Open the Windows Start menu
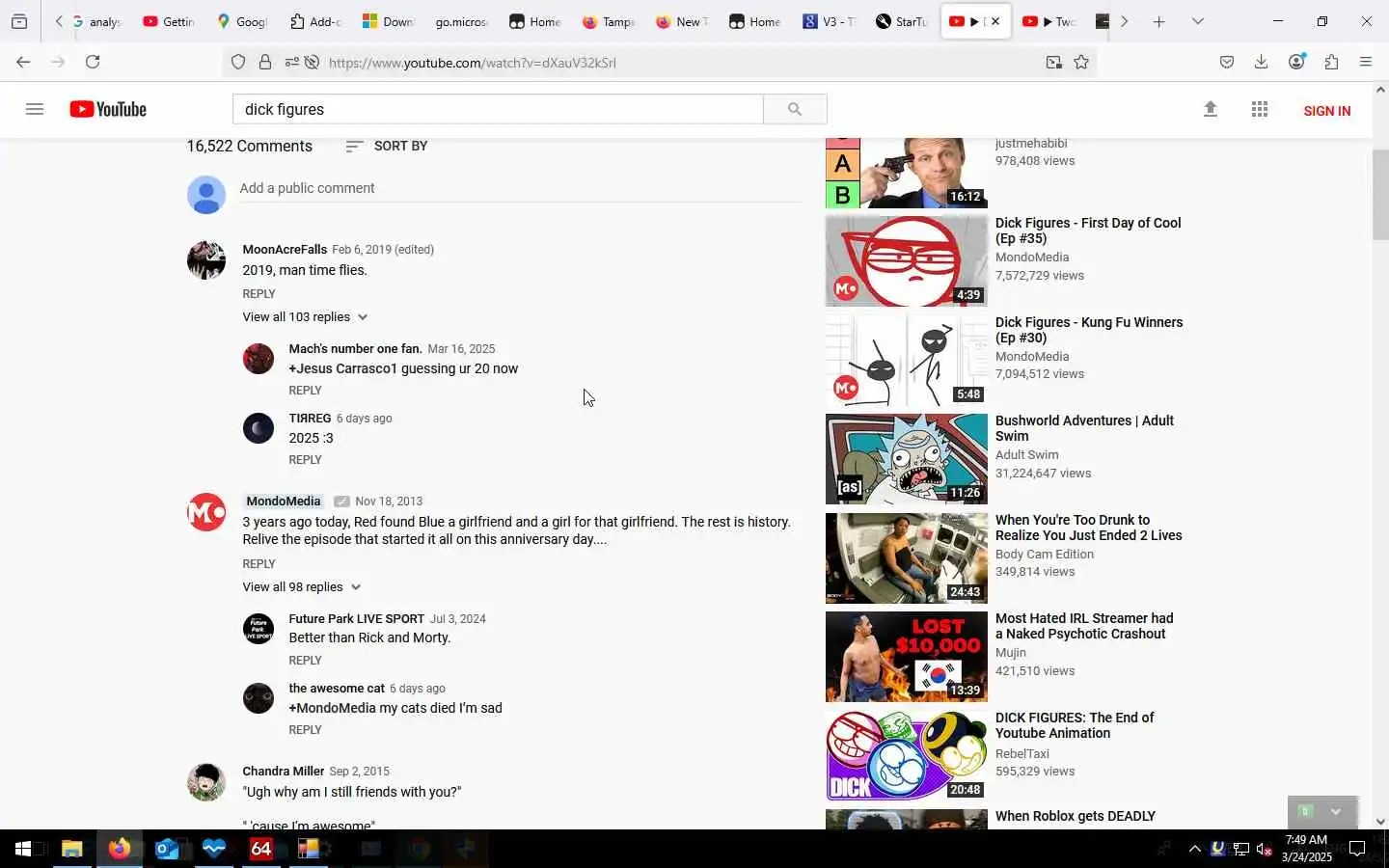The height and width of the screenshot is (868, 1389). point(23,849)
